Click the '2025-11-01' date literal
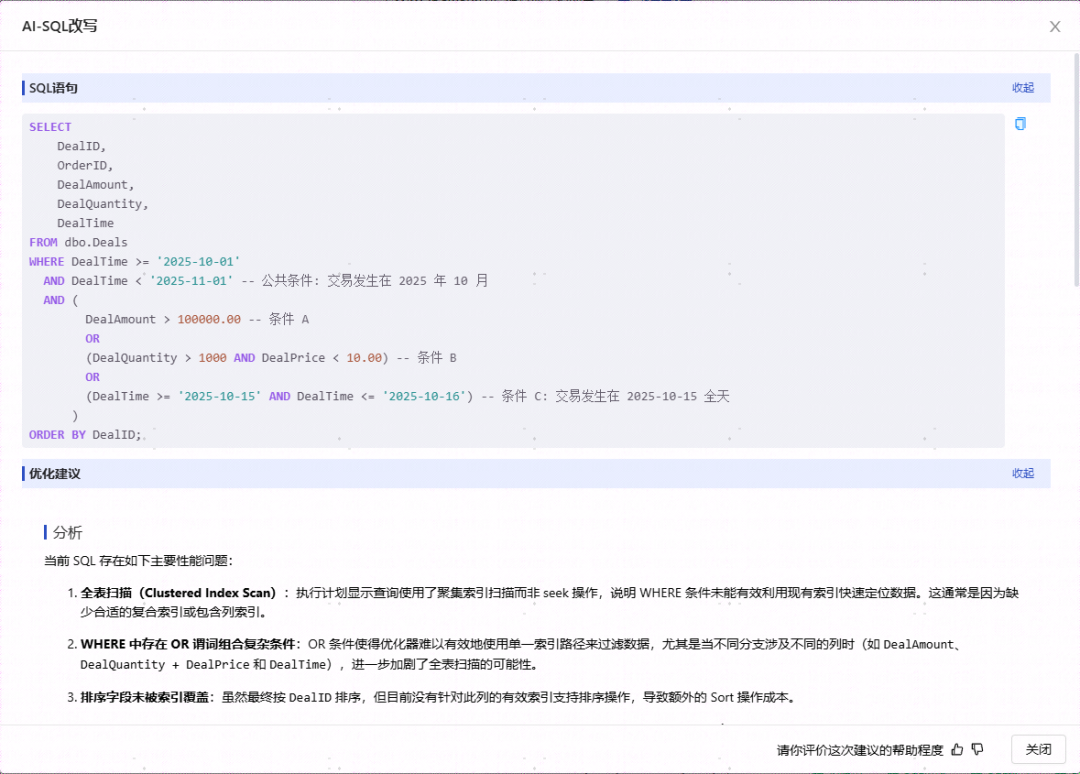The width and height of the screenshot is (1080, 774). [x=191, y=281]
